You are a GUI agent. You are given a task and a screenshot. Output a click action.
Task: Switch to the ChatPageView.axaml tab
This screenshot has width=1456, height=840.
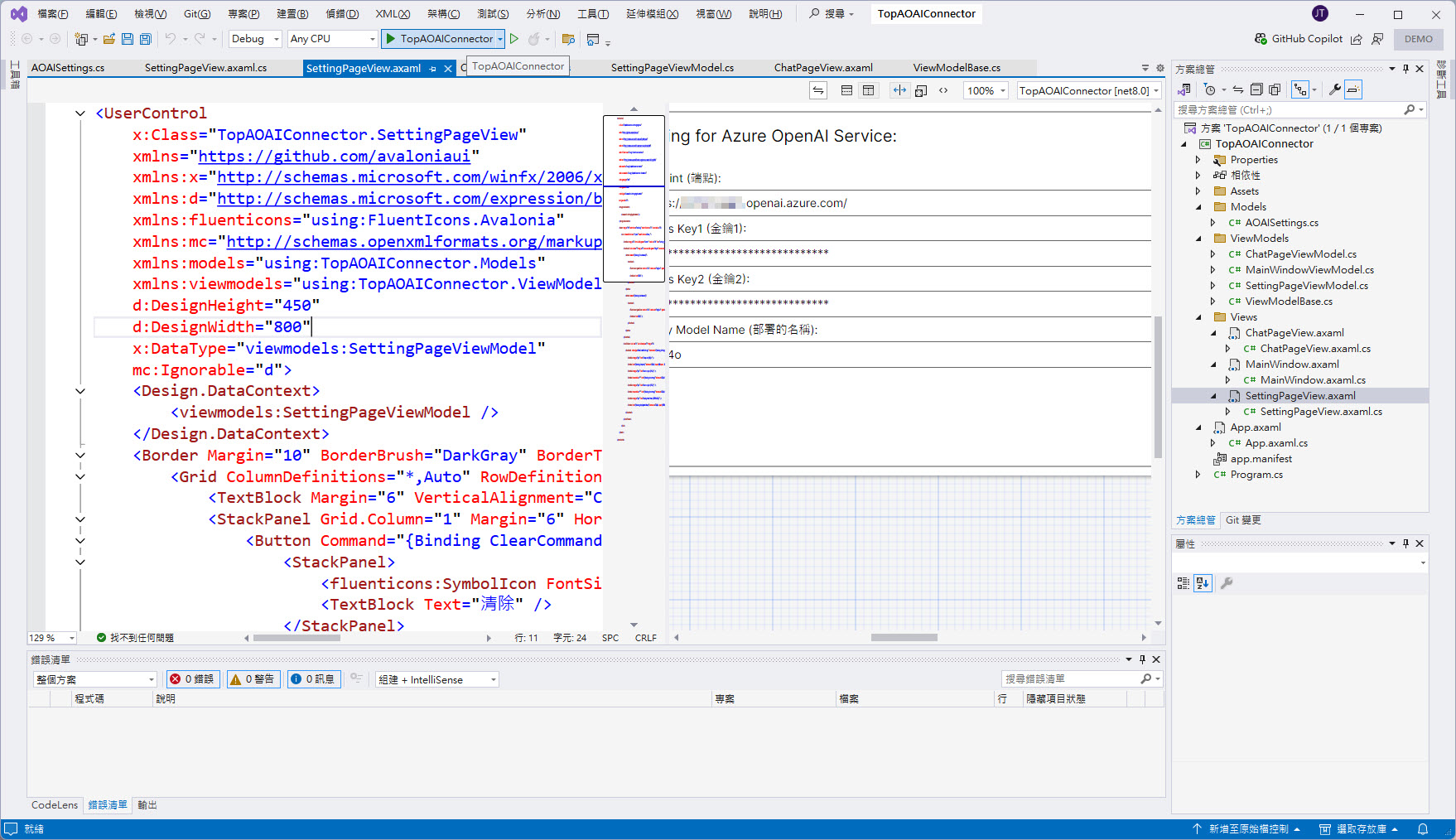[823, 68]
